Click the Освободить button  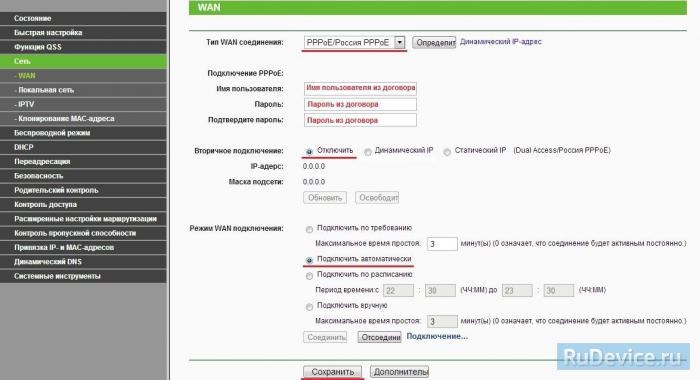pyautogui.click(x=377, y=197)
